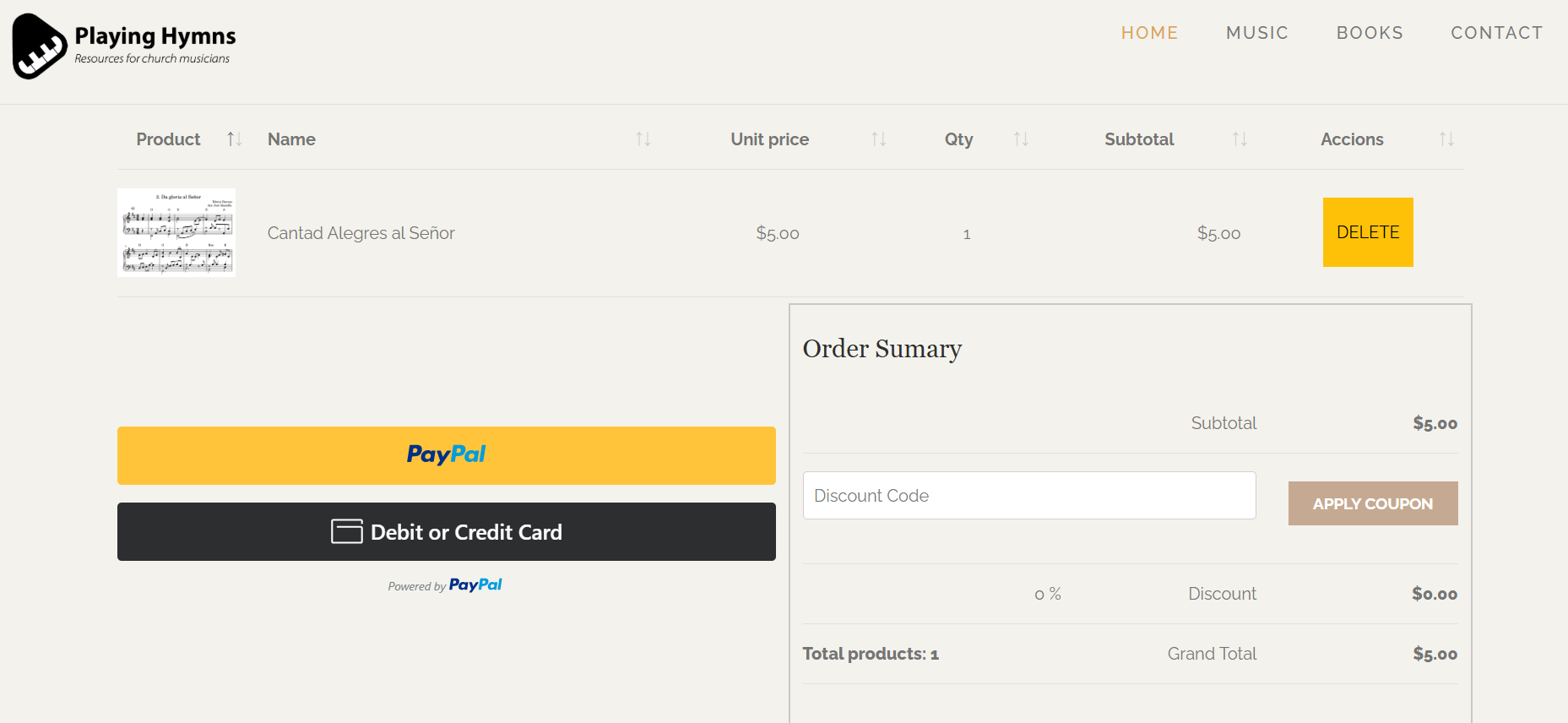Sort by Name using its sort arrows
1568x723 pixels.
643,139
